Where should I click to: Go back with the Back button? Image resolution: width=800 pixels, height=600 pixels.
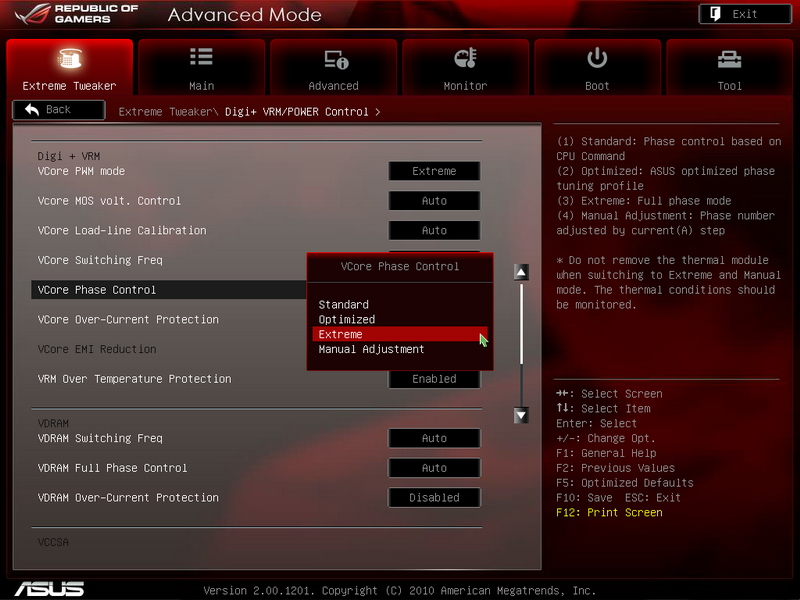(x=59, y=110)
